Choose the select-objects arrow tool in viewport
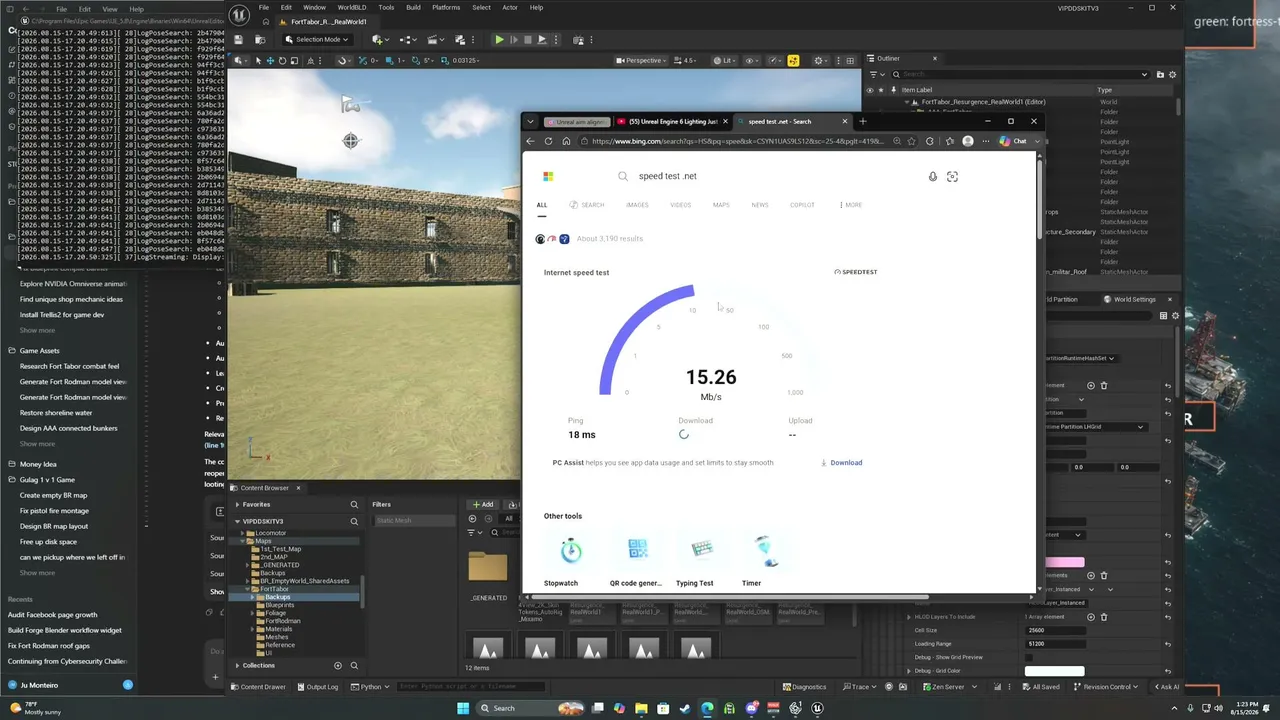This screenshot has height=720, width=1280. pyautogui.click(x=258, y=61)
